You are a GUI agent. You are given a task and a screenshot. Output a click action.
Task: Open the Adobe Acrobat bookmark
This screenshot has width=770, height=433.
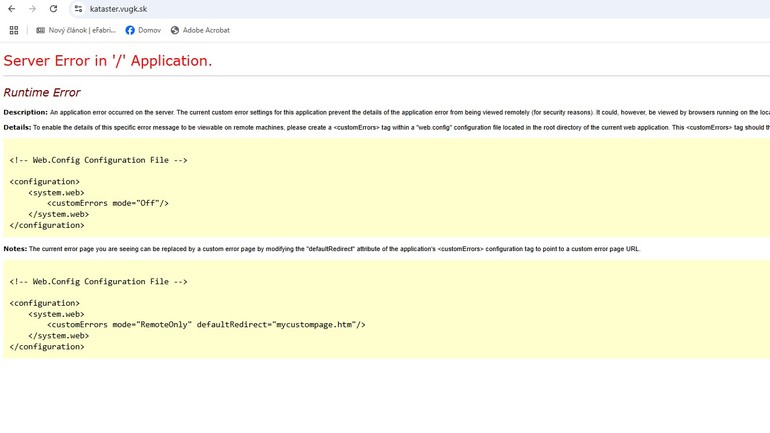[x=200, y=30]
